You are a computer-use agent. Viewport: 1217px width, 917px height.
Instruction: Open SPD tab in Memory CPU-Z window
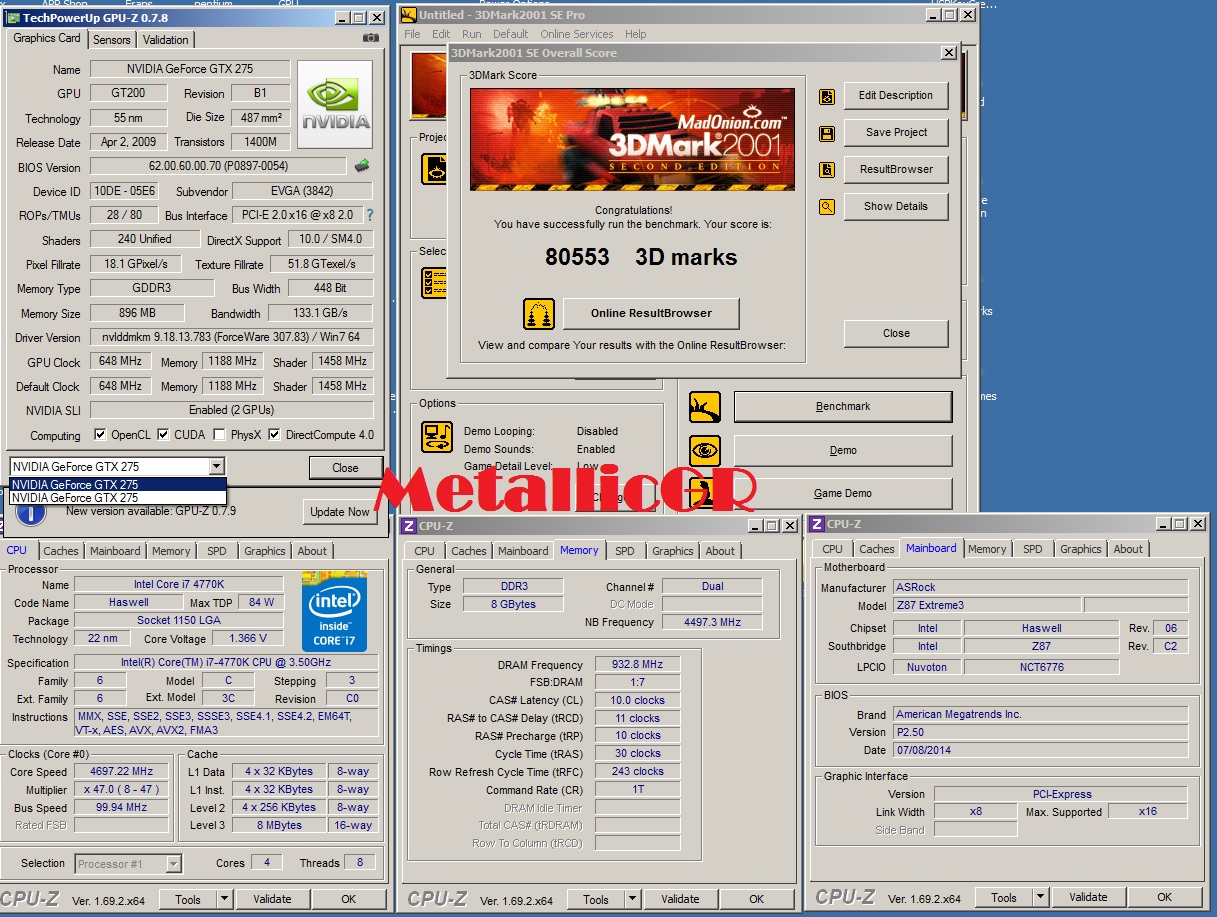pos(625,551)
